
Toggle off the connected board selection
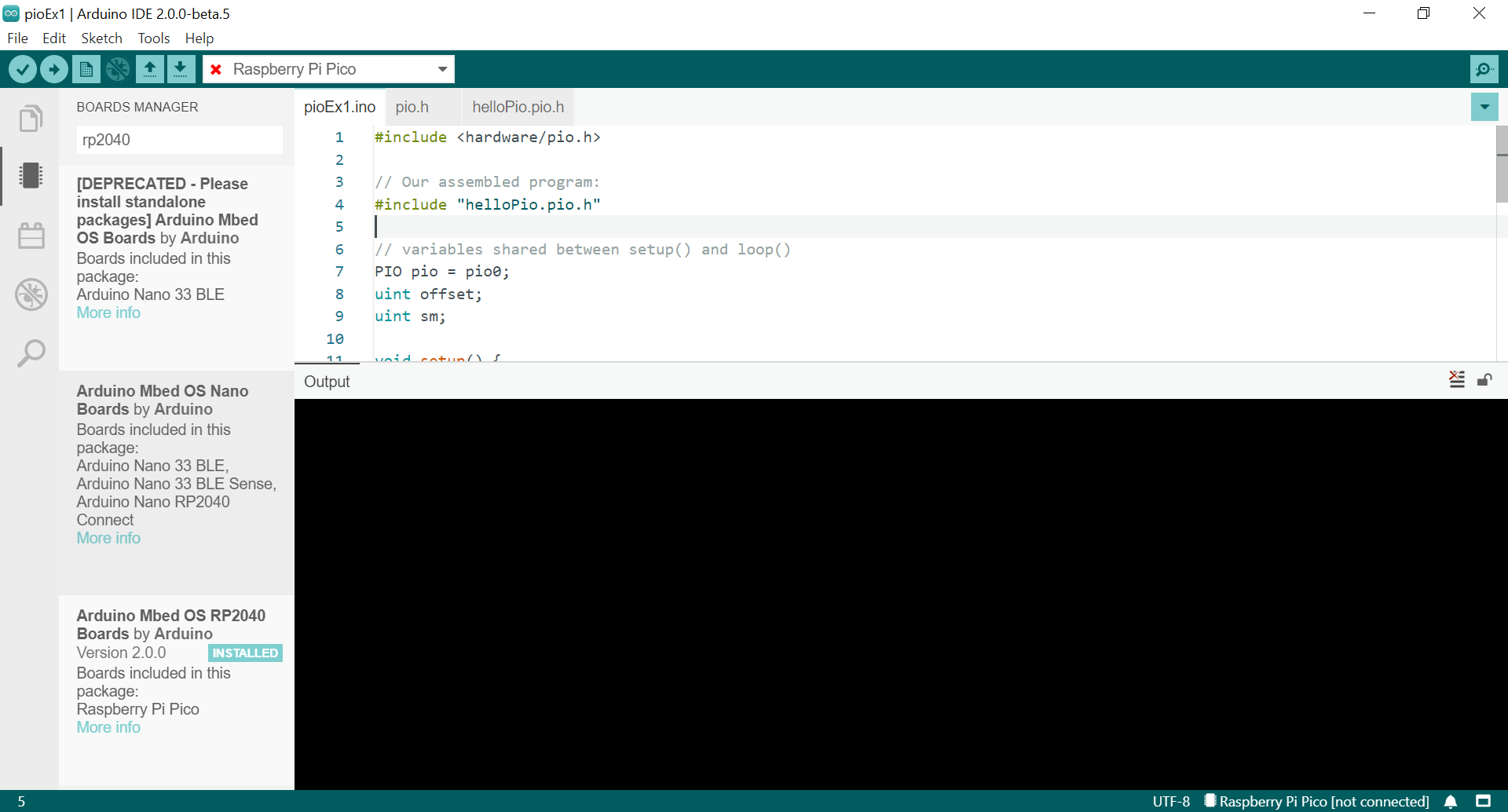[x=216, y=69]
